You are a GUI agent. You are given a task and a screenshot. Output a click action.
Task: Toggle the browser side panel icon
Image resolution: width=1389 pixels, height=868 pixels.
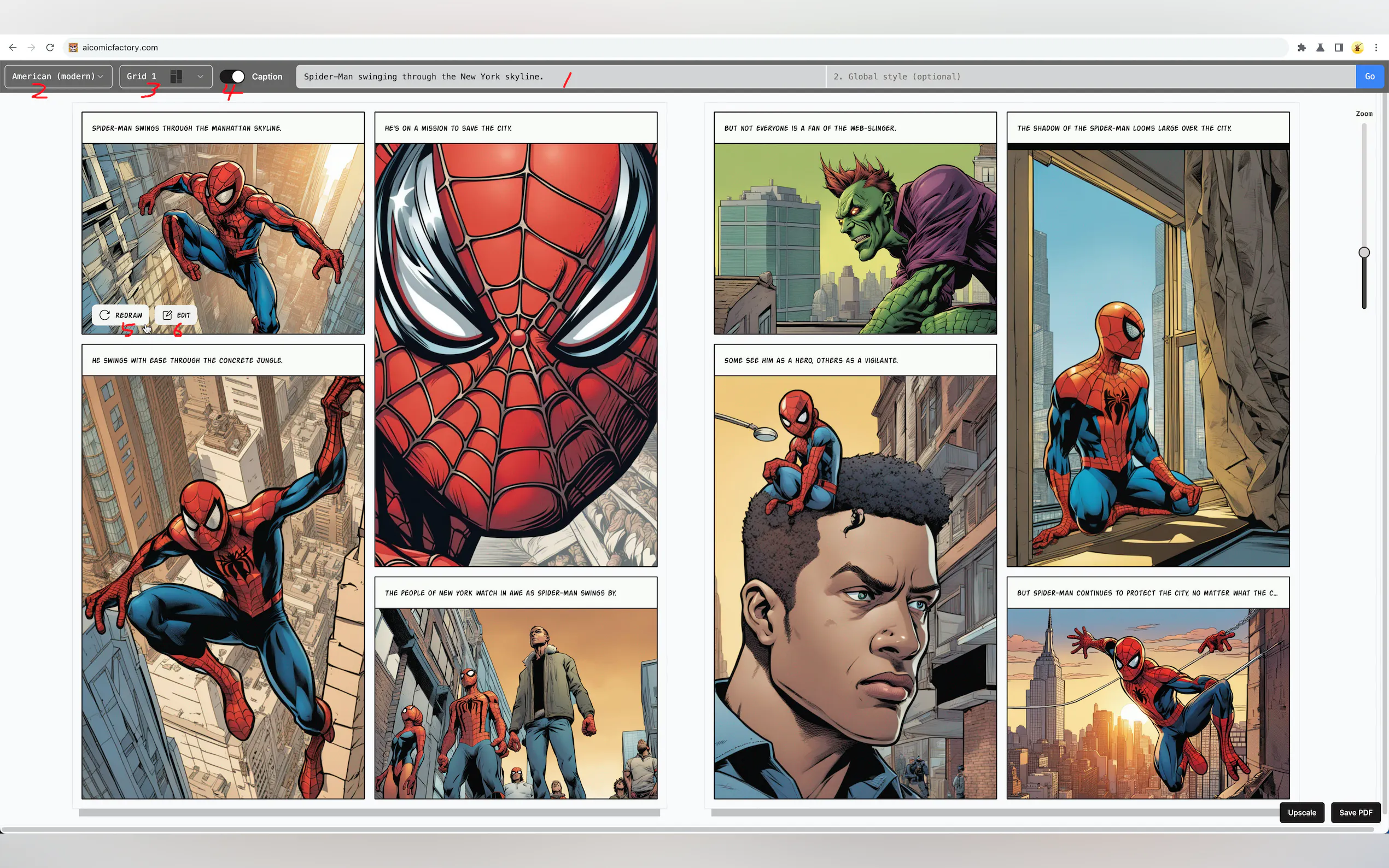click(1339, 48)
